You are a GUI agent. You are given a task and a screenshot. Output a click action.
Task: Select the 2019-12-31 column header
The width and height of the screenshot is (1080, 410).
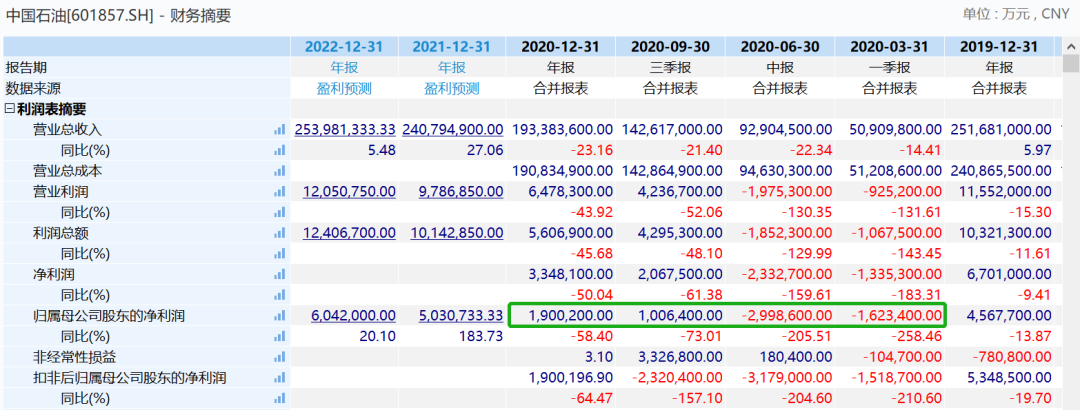(999, 47)
